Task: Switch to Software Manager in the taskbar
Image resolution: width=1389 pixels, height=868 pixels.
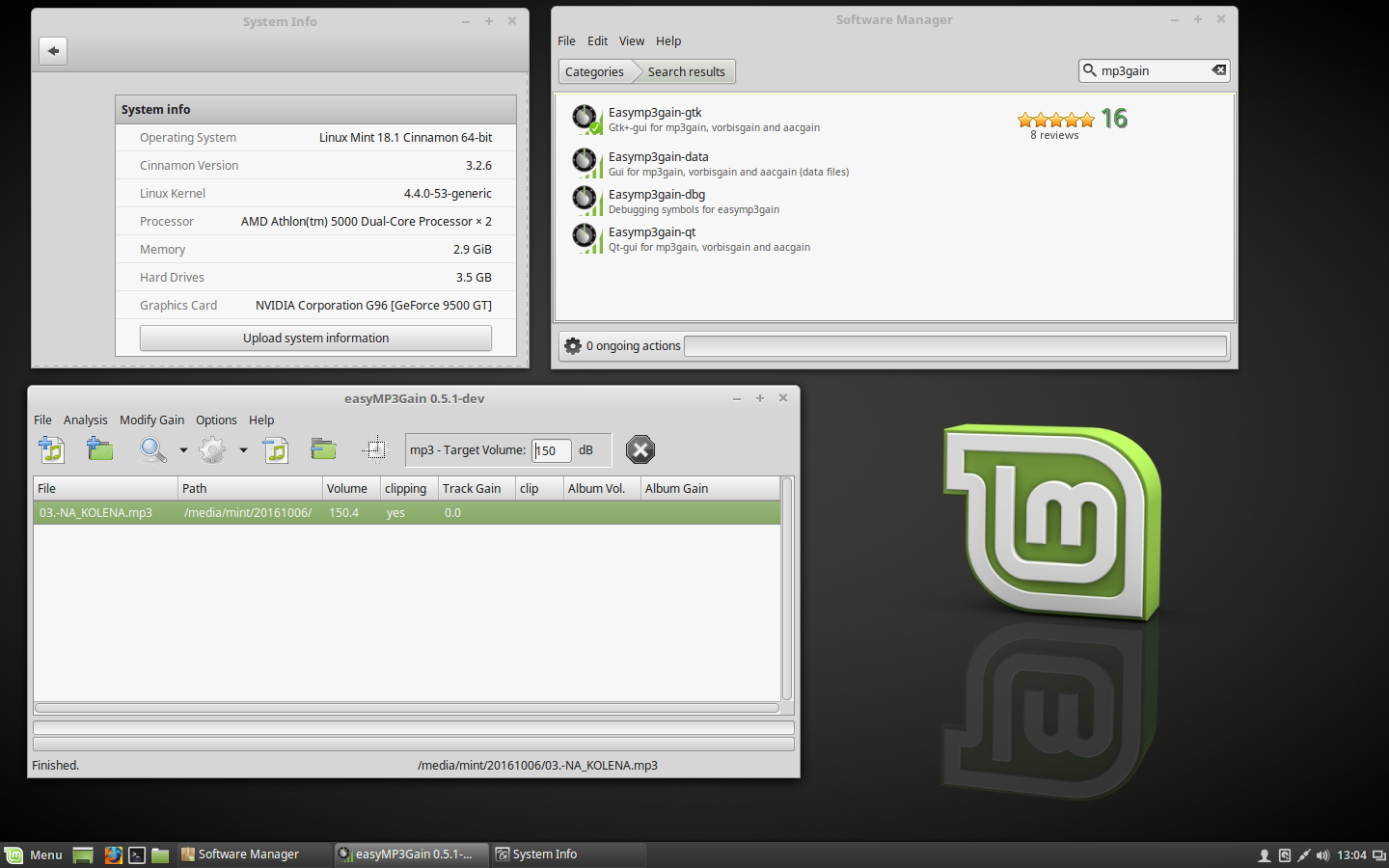Action: (253, 854)
